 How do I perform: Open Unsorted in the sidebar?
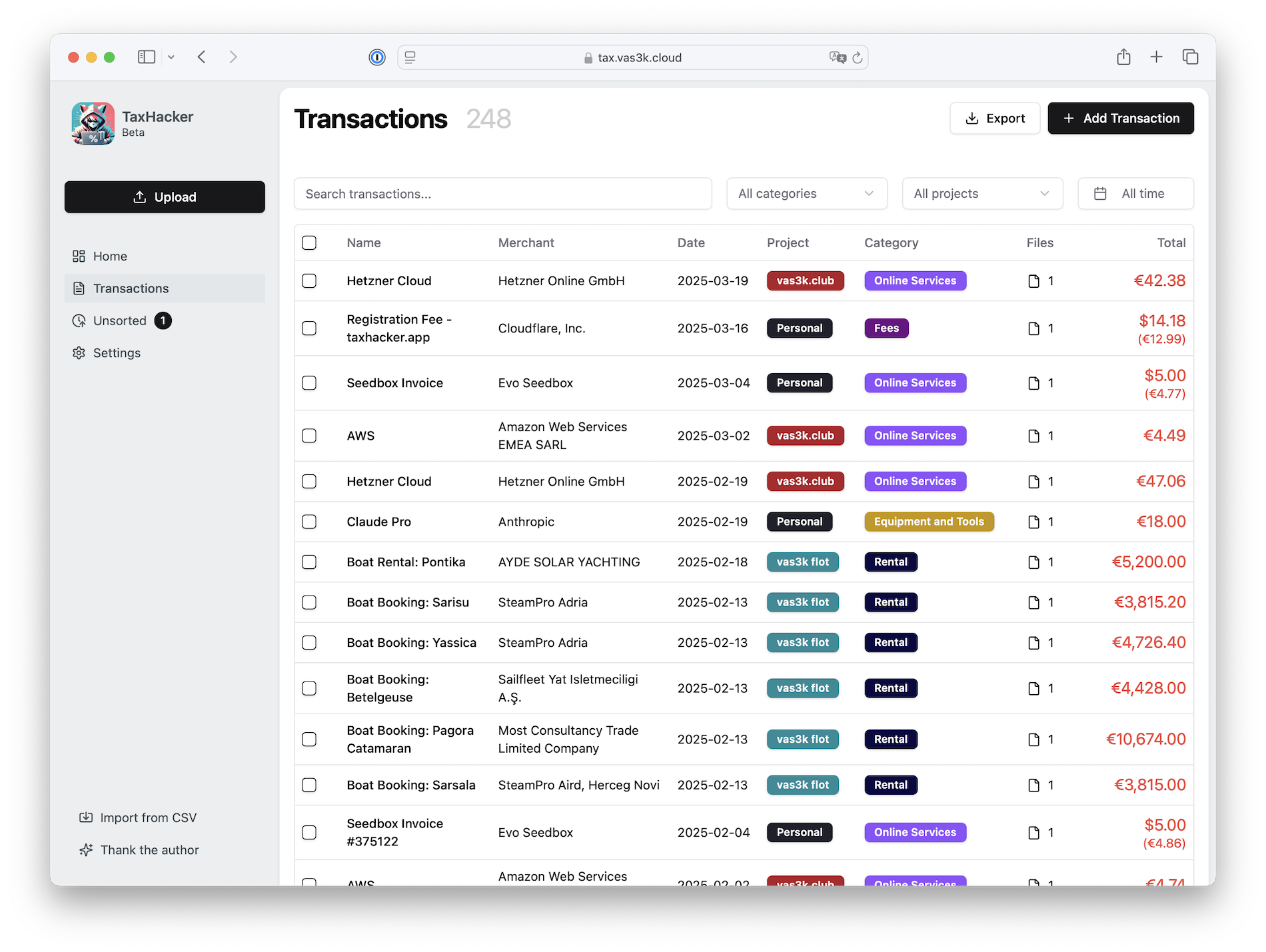165,321
